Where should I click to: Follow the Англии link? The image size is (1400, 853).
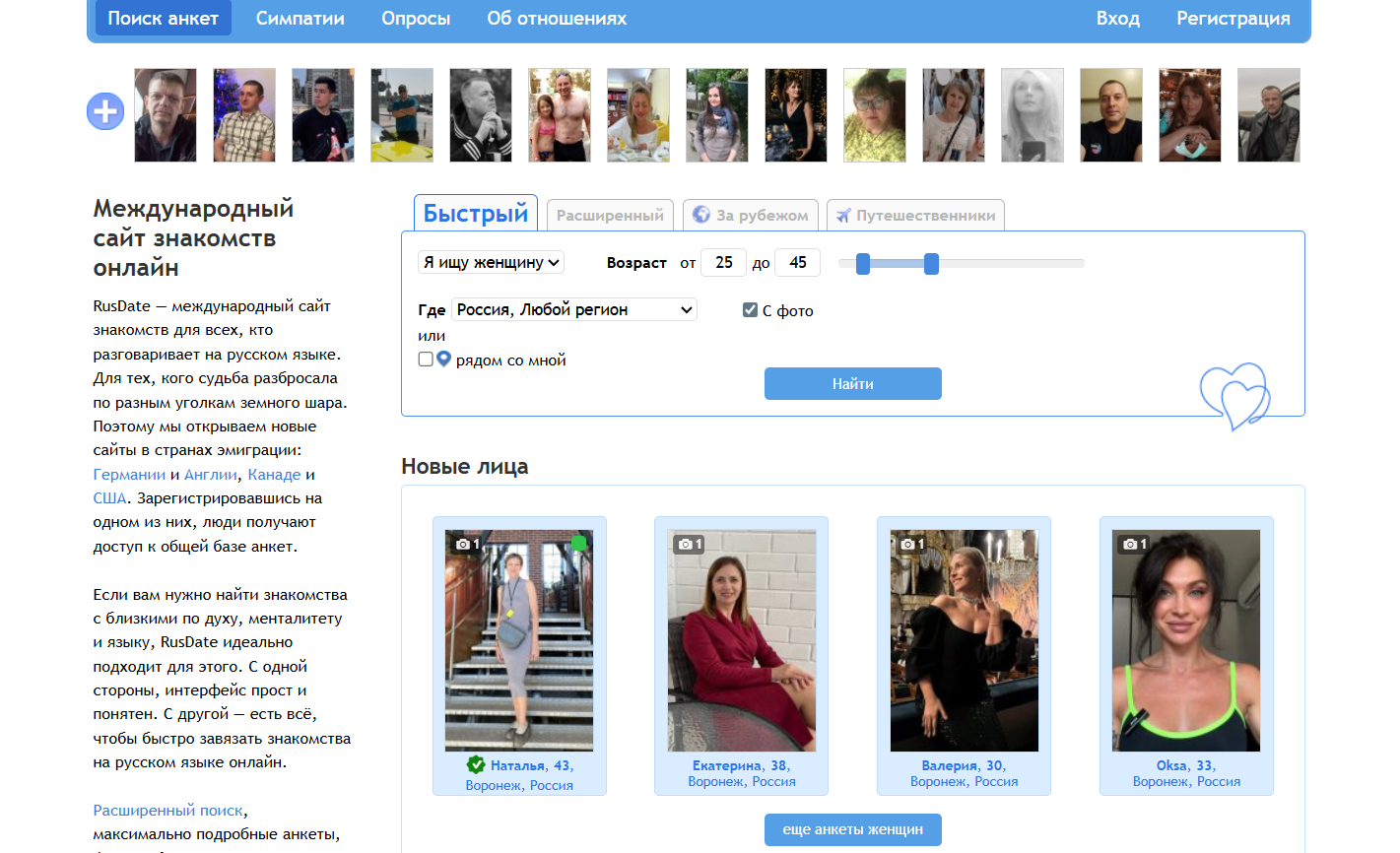211,475
